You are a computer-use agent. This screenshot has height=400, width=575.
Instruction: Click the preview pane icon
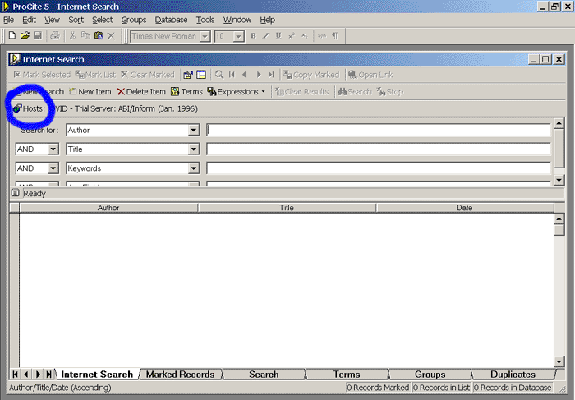201,75
